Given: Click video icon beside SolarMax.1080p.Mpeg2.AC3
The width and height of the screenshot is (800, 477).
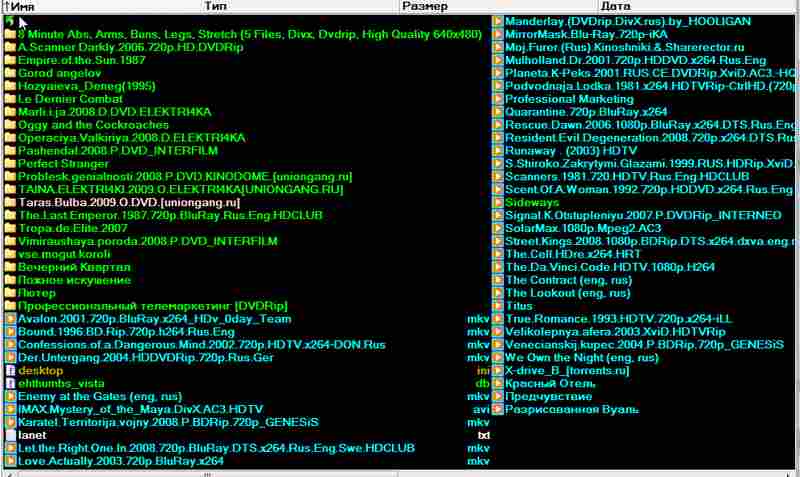Looking at the screenshot, I should (497, 228).
